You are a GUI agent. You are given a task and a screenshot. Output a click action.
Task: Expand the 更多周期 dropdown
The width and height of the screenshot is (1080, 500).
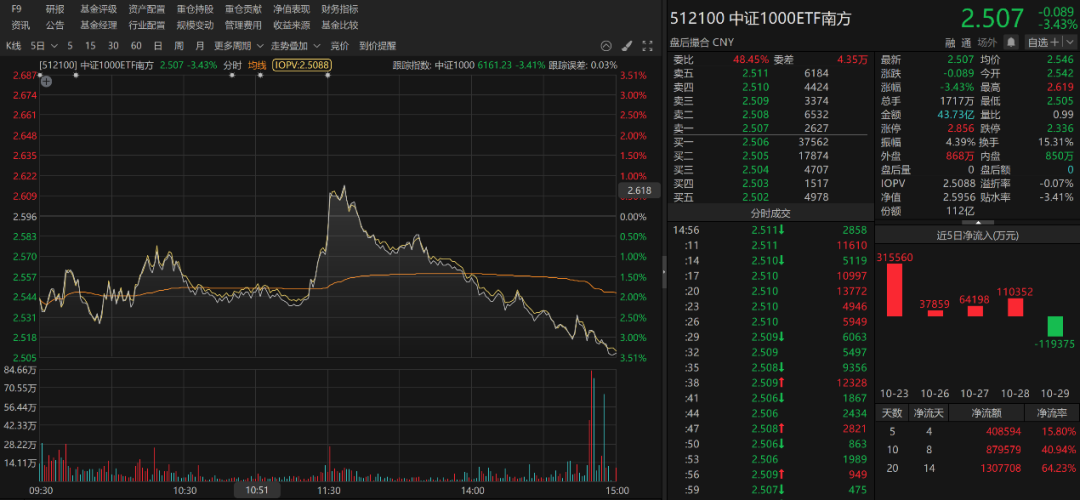point(238,46)
